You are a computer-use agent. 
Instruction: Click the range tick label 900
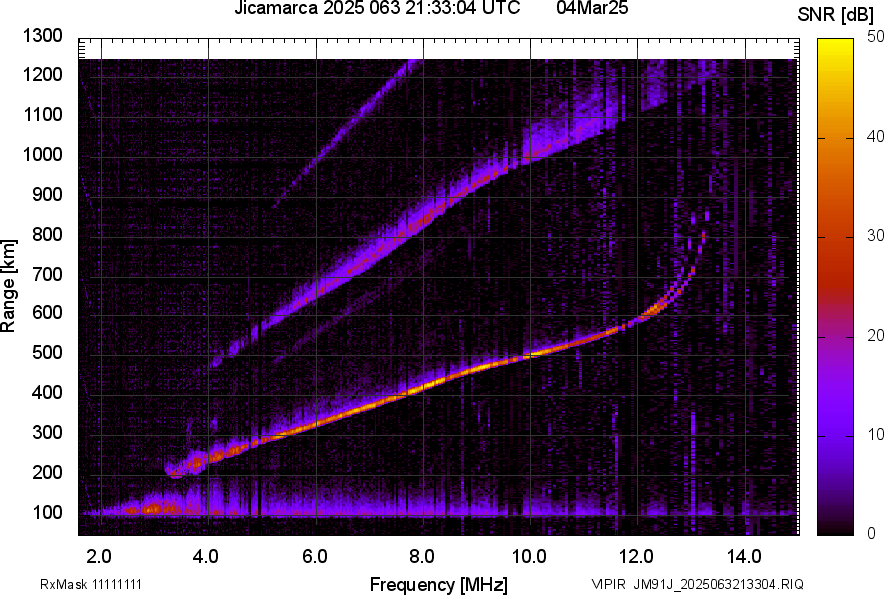(x=47, y=194)
